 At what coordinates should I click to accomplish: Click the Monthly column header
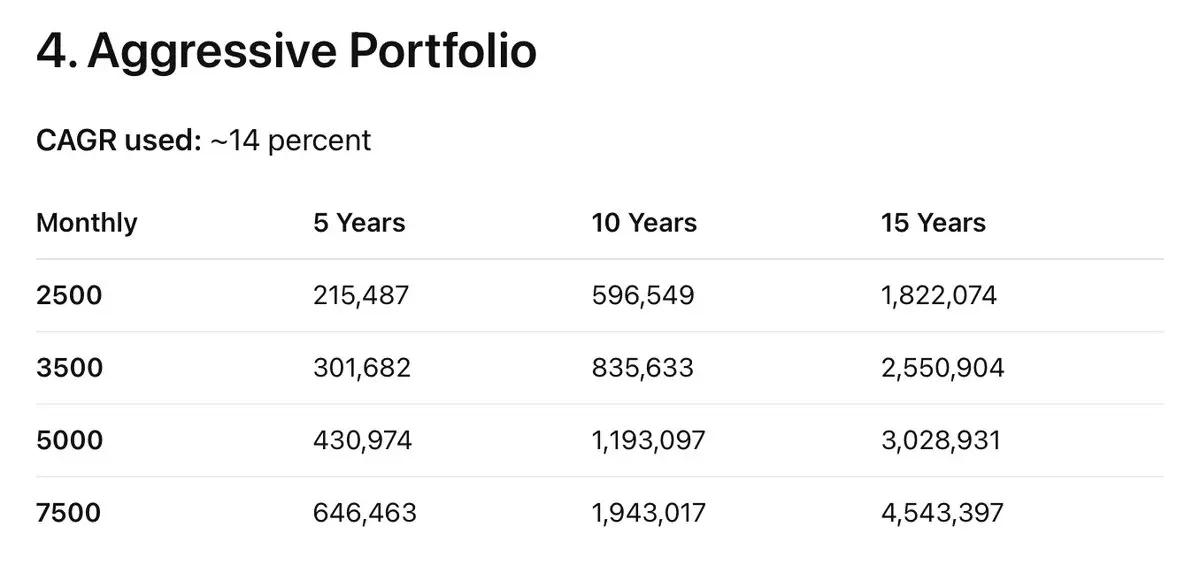[87, 222]
